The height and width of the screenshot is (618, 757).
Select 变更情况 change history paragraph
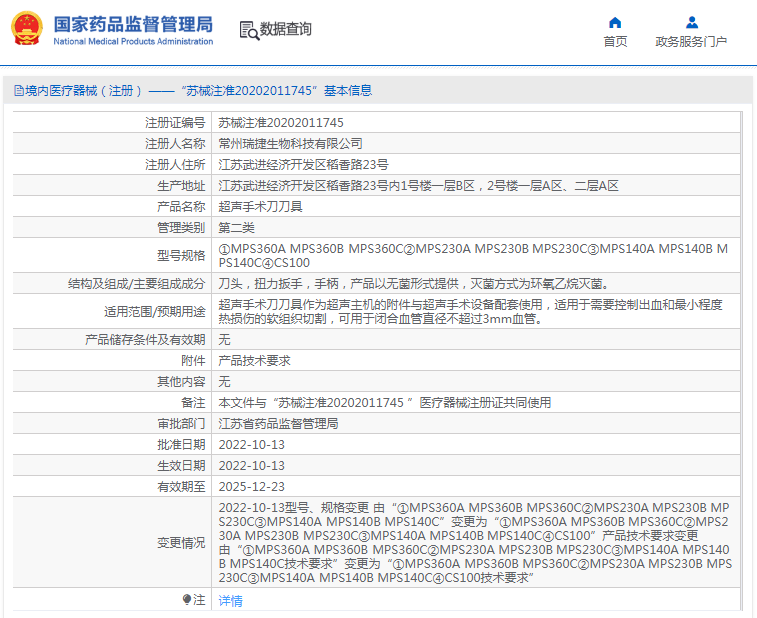475,543
